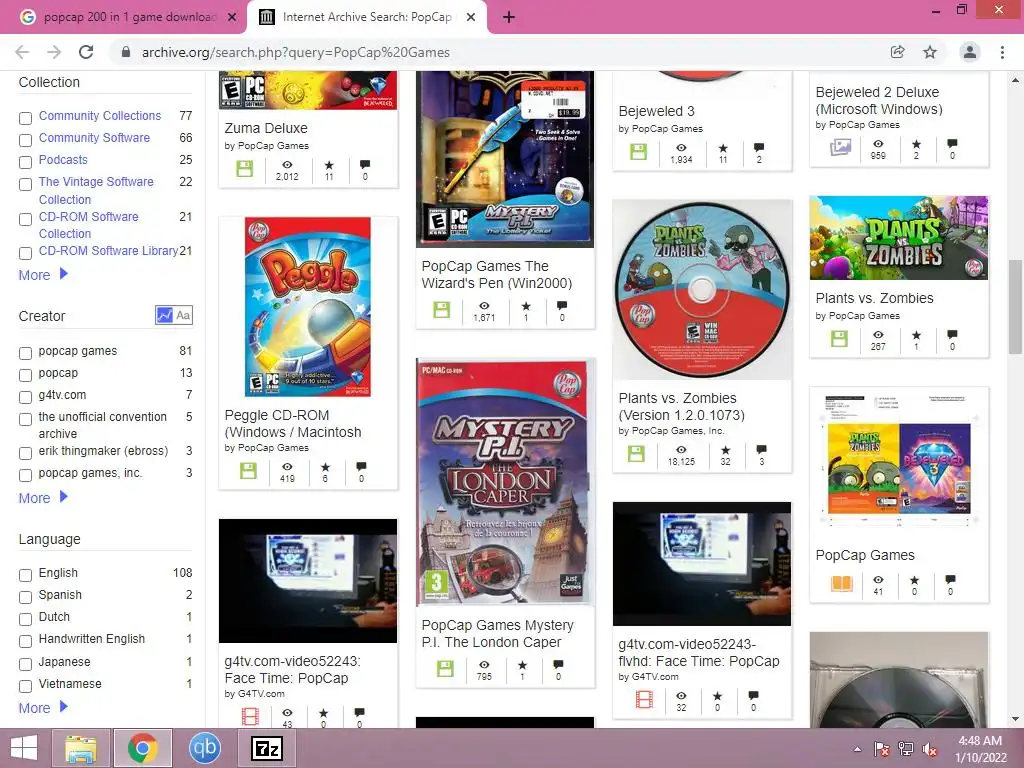Click the comment bubble under Plants vs. Zombies card
1024x768 pixels.
[x=952, y=335]
